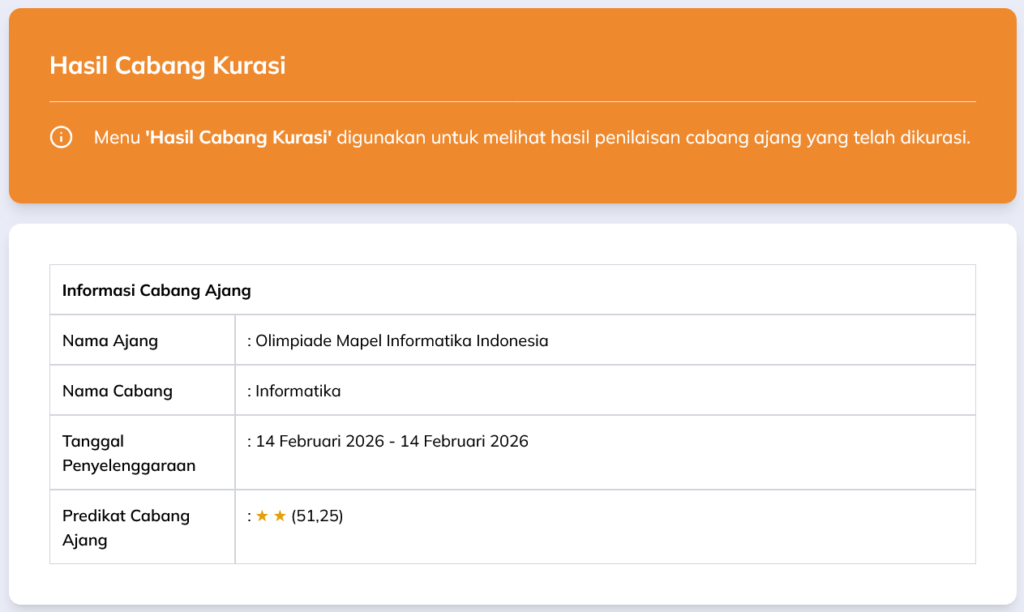The width and height of the screenshot is (1024, 612).
Task: Select the '14 Februari 2026 - 14 Februari 2026' date
Action: pyautogui.click(x=392, y=441)
